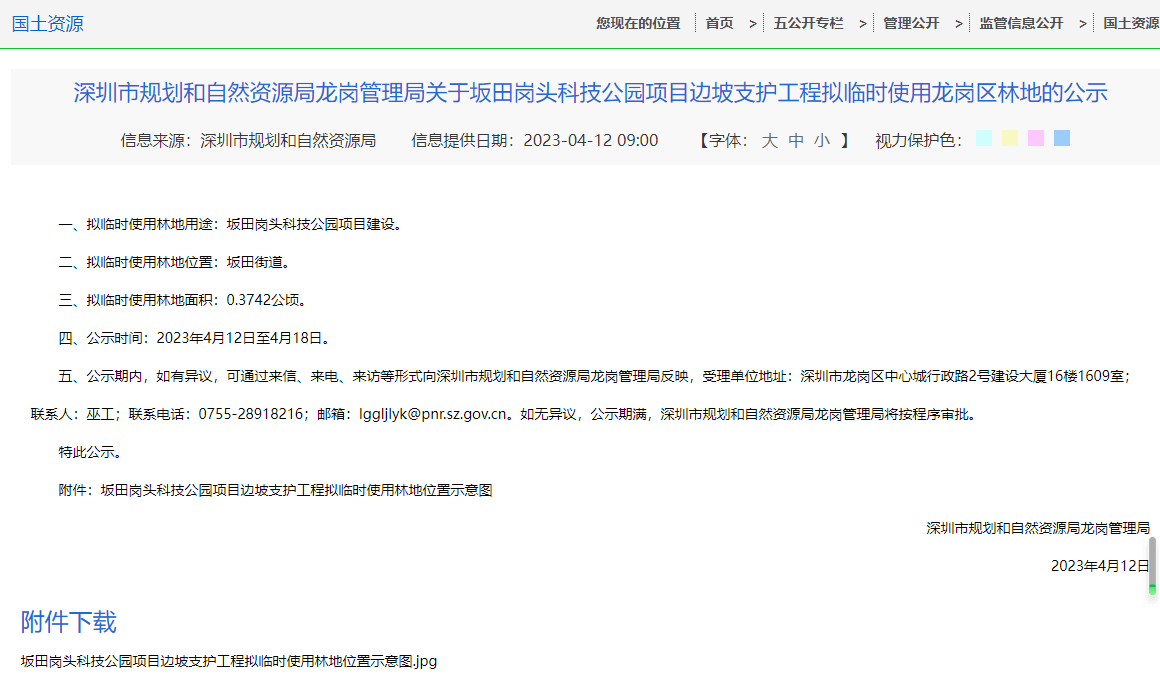Open 五公开专栏 breadcrumb item
The image size is (1160, 691).
point(808,23)
